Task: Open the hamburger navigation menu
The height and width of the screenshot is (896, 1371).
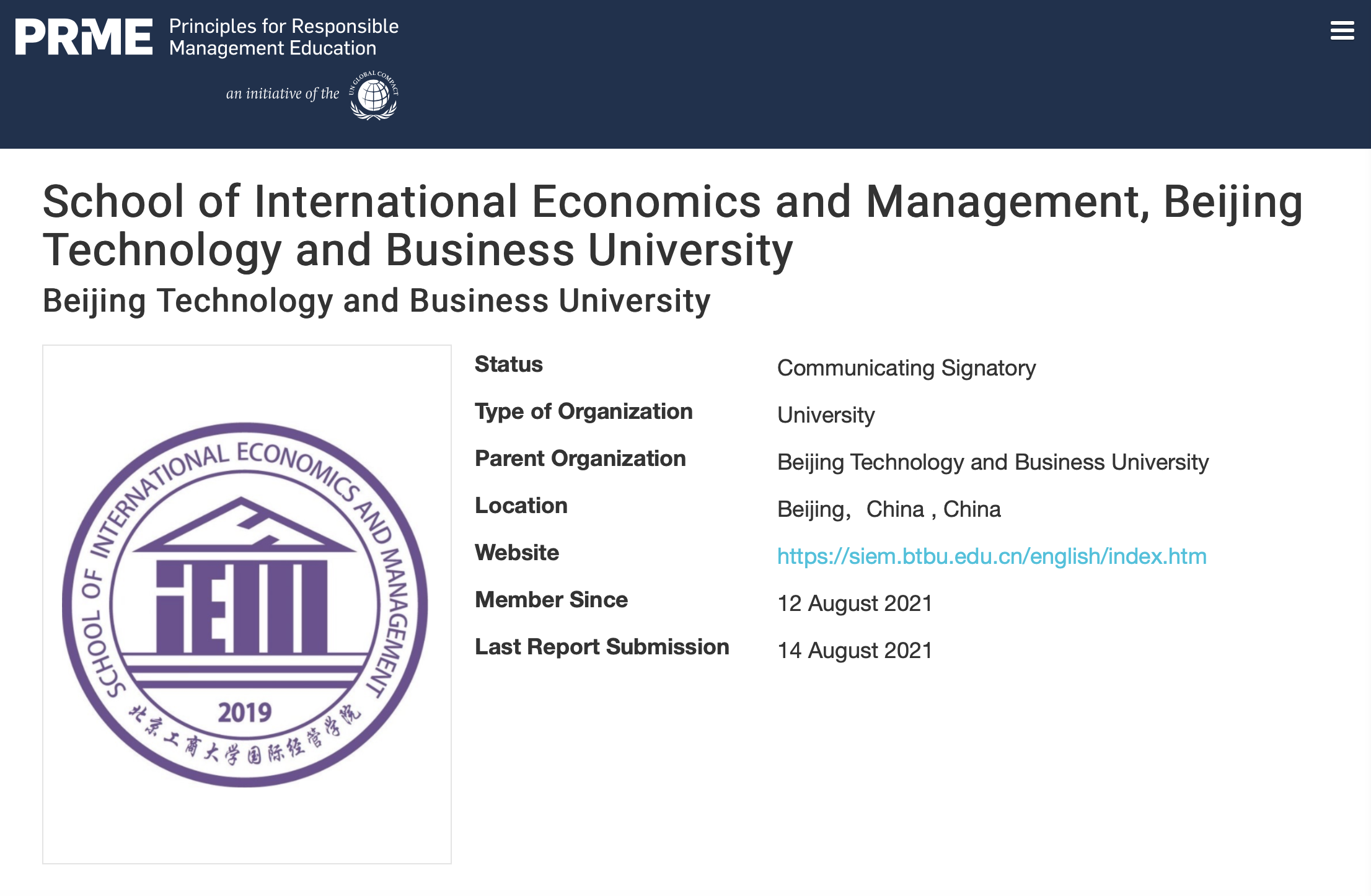Action: pyautogui.click(x=1342, y=30)
